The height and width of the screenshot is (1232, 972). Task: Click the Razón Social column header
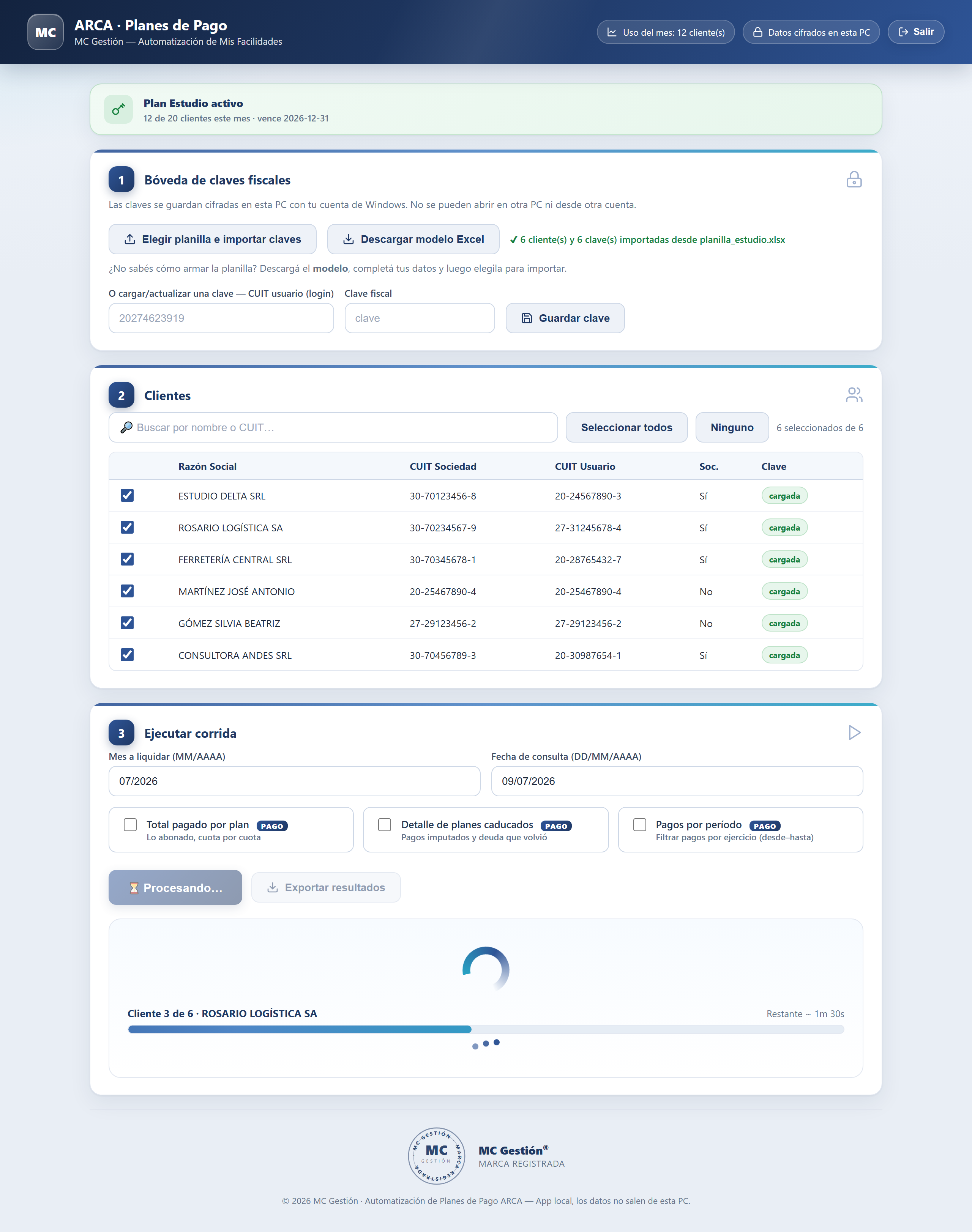pos(208,466)
